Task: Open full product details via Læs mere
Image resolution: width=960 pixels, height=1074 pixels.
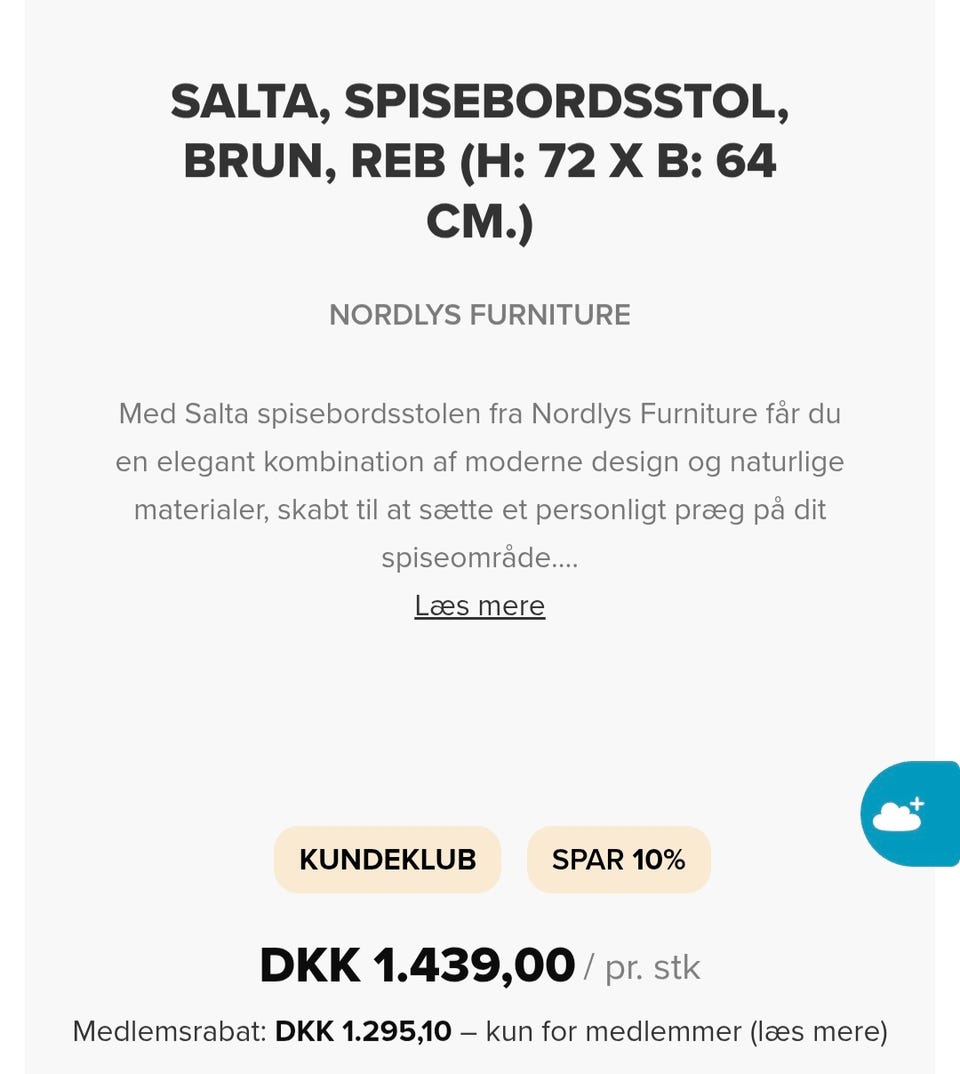Action: (x=479, y=606)
